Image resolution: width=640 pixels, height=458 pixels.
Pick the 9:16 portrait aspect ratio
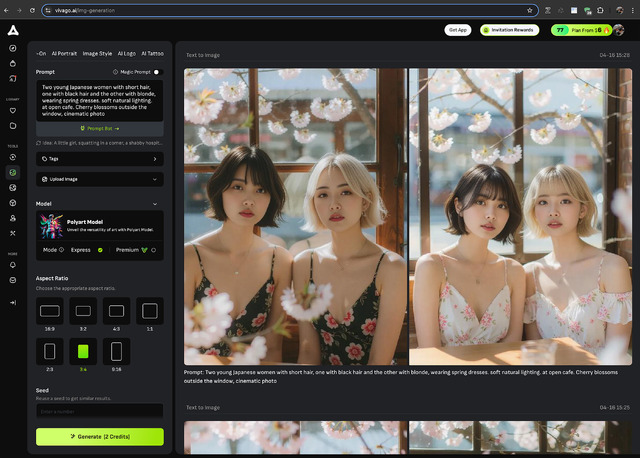coord(116,351)
